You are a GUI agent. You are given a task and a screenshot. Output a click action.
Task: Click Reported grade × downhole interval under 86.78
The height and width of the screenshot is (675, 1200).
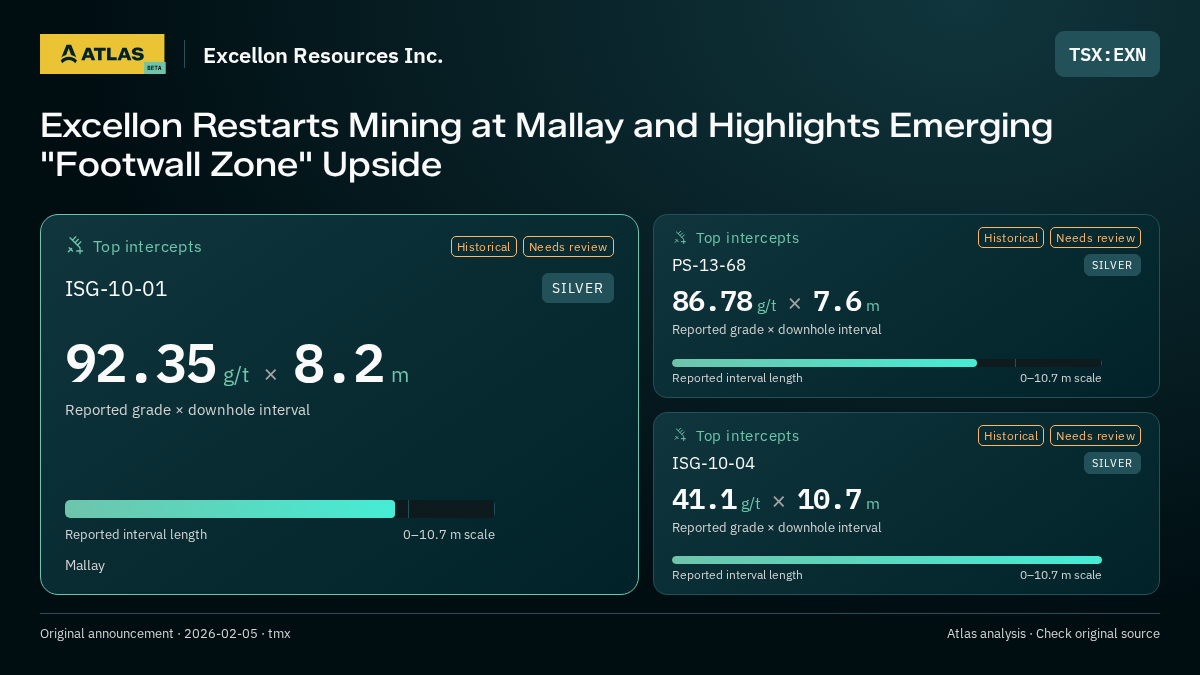point(777,330)
